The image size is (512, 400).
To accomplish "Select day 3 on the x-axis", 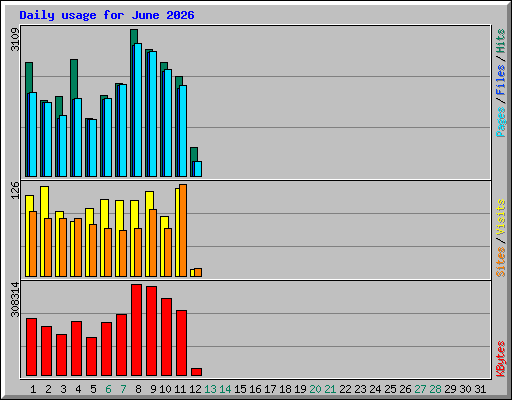I will 63,389.
